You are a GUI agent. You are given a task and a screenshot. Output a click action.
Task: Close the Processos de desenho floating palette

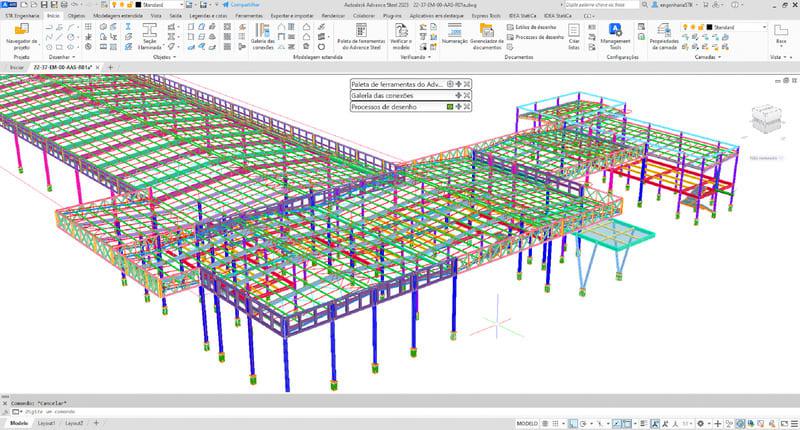point(467,107)
